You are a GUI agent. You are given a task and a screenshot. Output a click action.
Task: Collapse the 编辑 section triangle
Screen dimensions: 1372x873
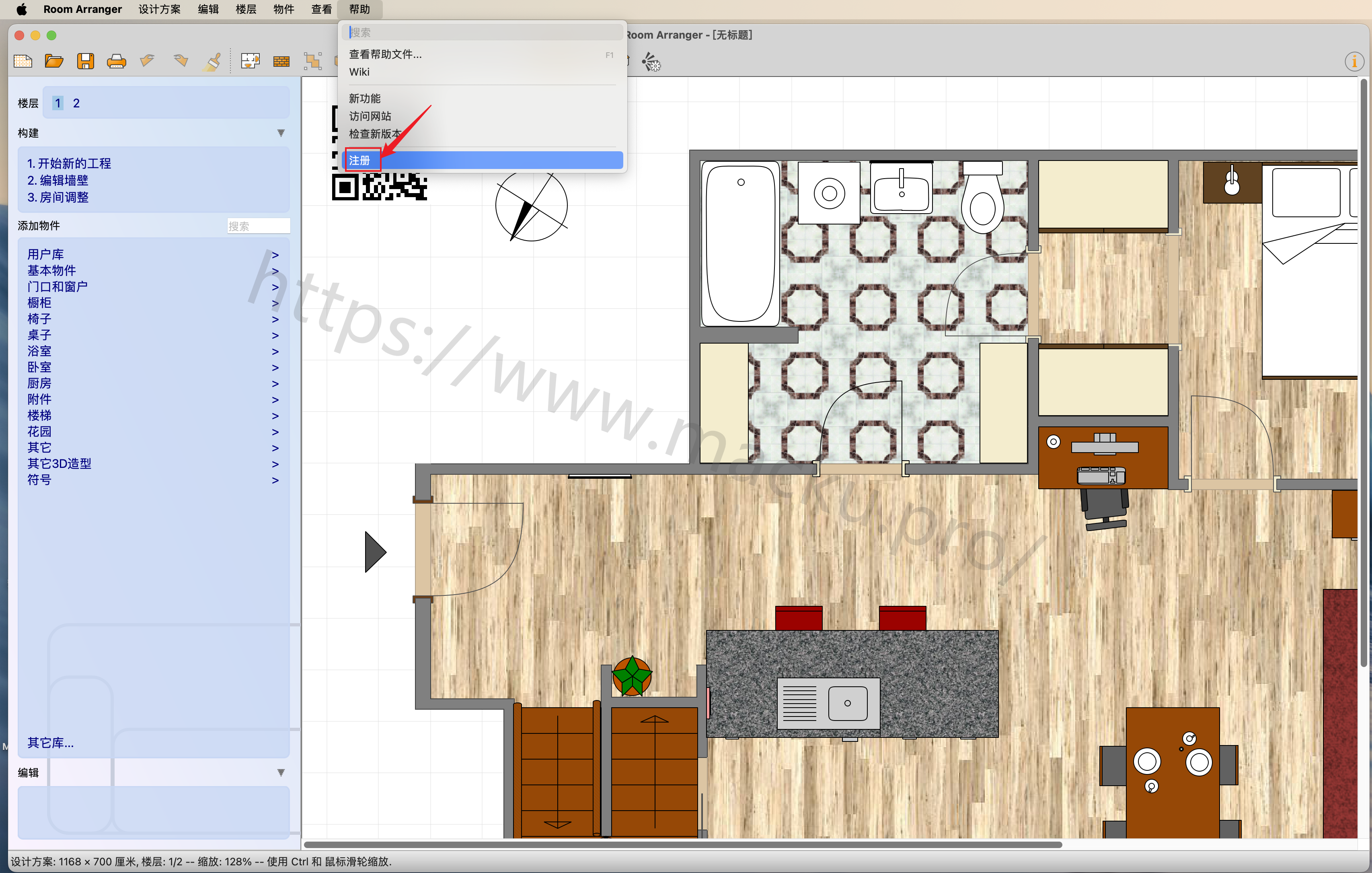[281, 773]
